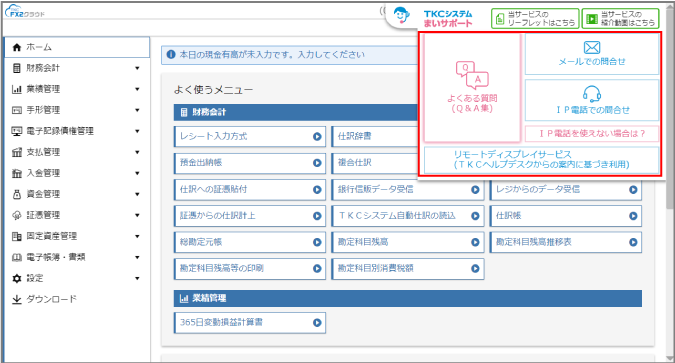
Task: Open the service introduction video button
Action: (x=620, y=19)
